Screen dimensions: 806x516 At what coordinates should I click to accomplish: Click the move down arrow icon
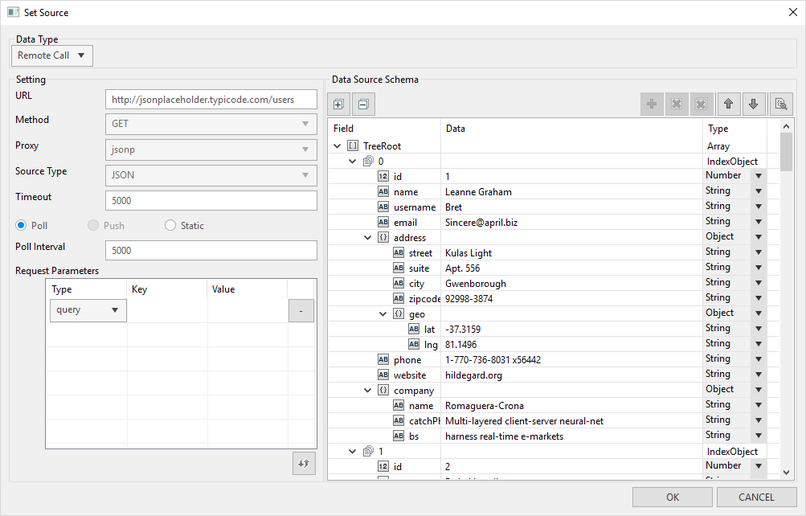point(754,104)
